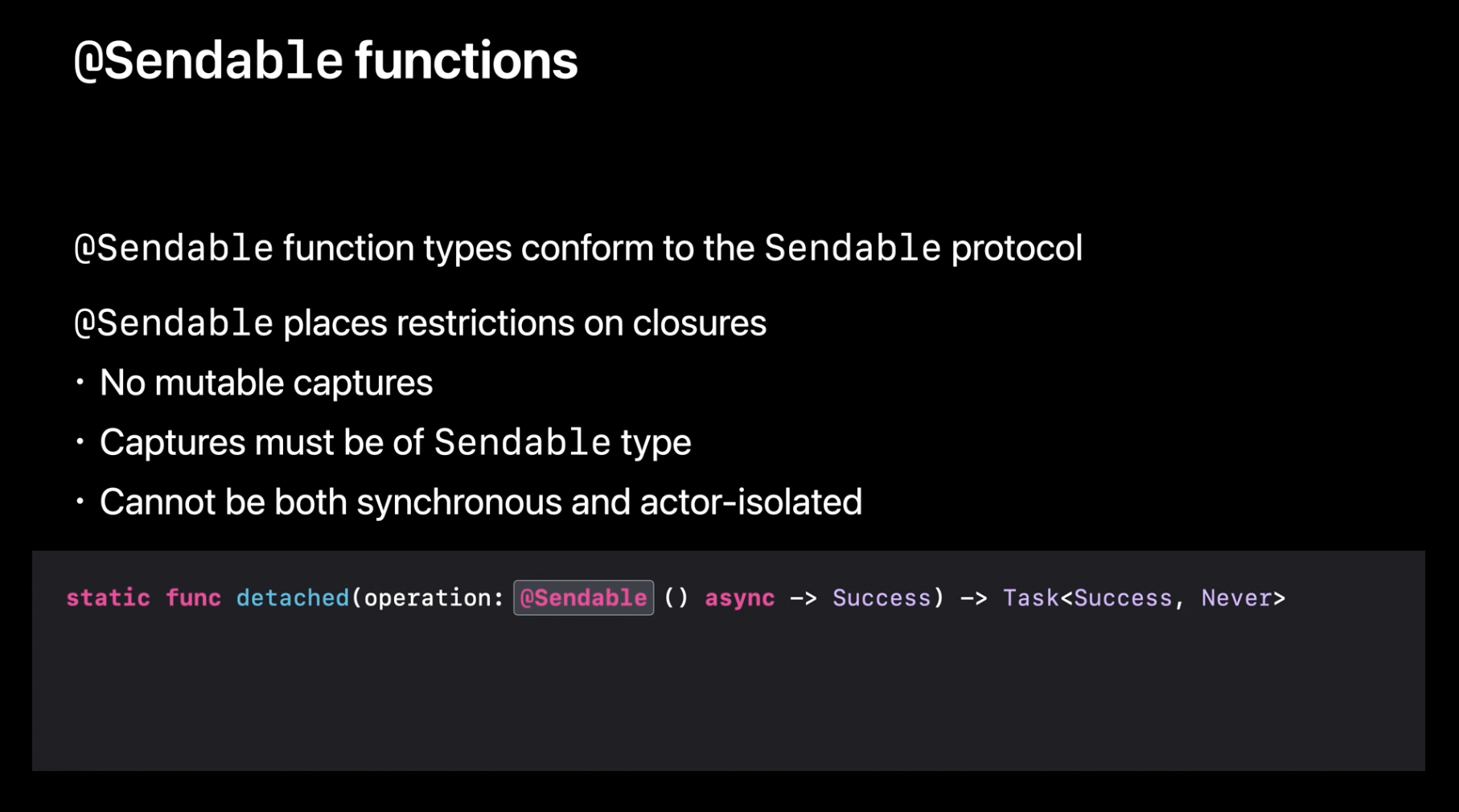
Task: Click the "detached" function name
Action: tap(292, 598)
